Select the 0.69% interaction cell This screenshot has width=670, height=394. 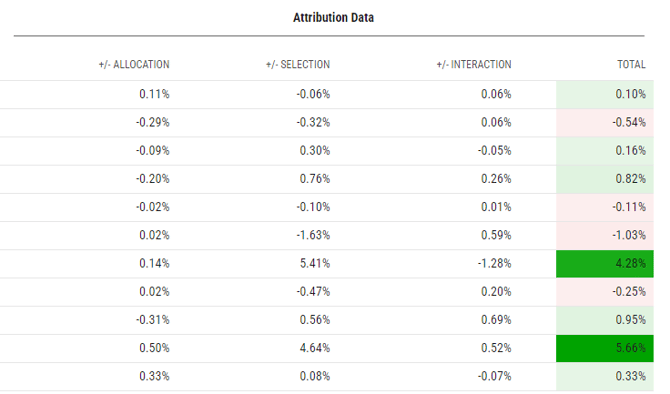point(496,320)
